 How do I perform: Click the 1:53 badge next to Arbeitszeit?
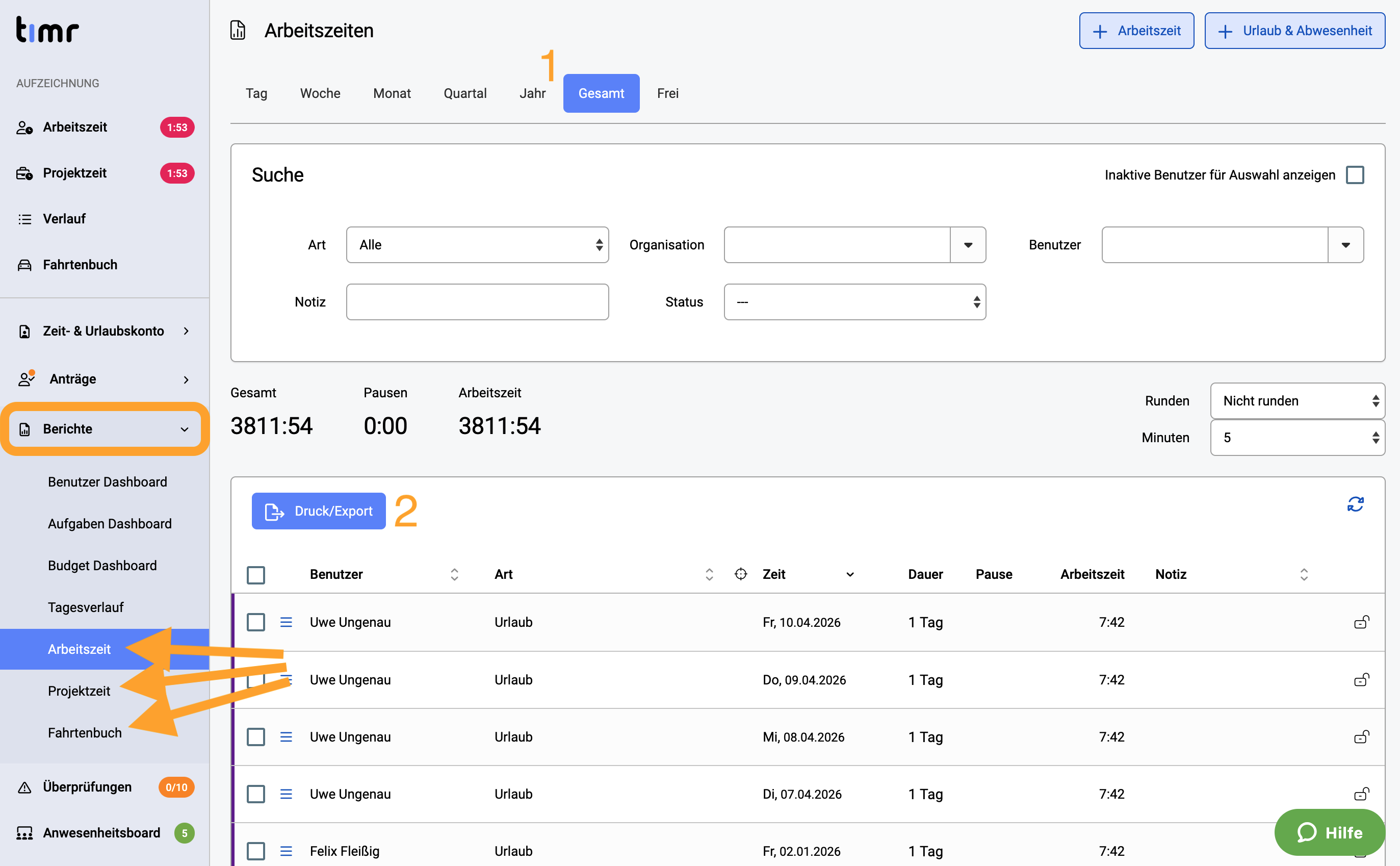coord(177,127)
